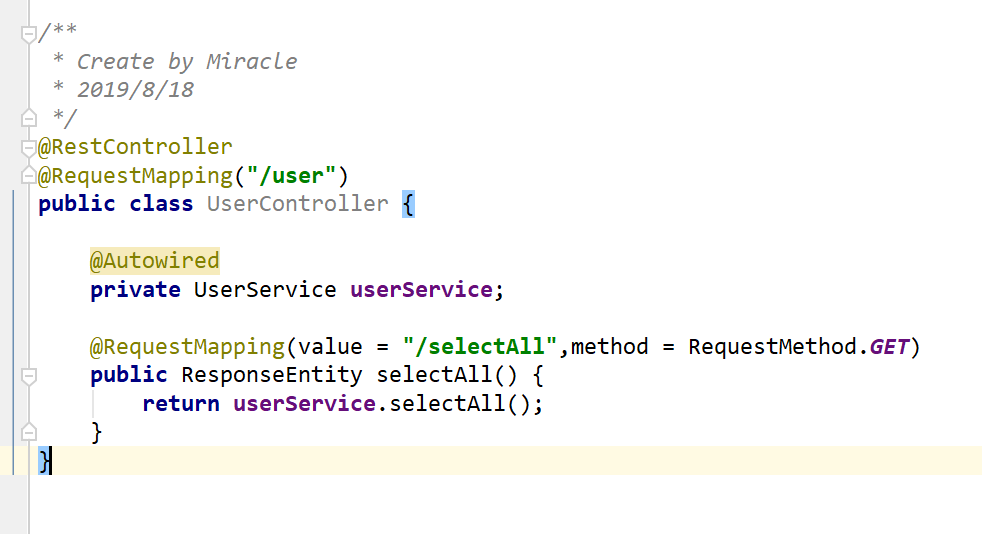
Task: Click the userService field in the private declaration
Action: click(x=421, y=289)
